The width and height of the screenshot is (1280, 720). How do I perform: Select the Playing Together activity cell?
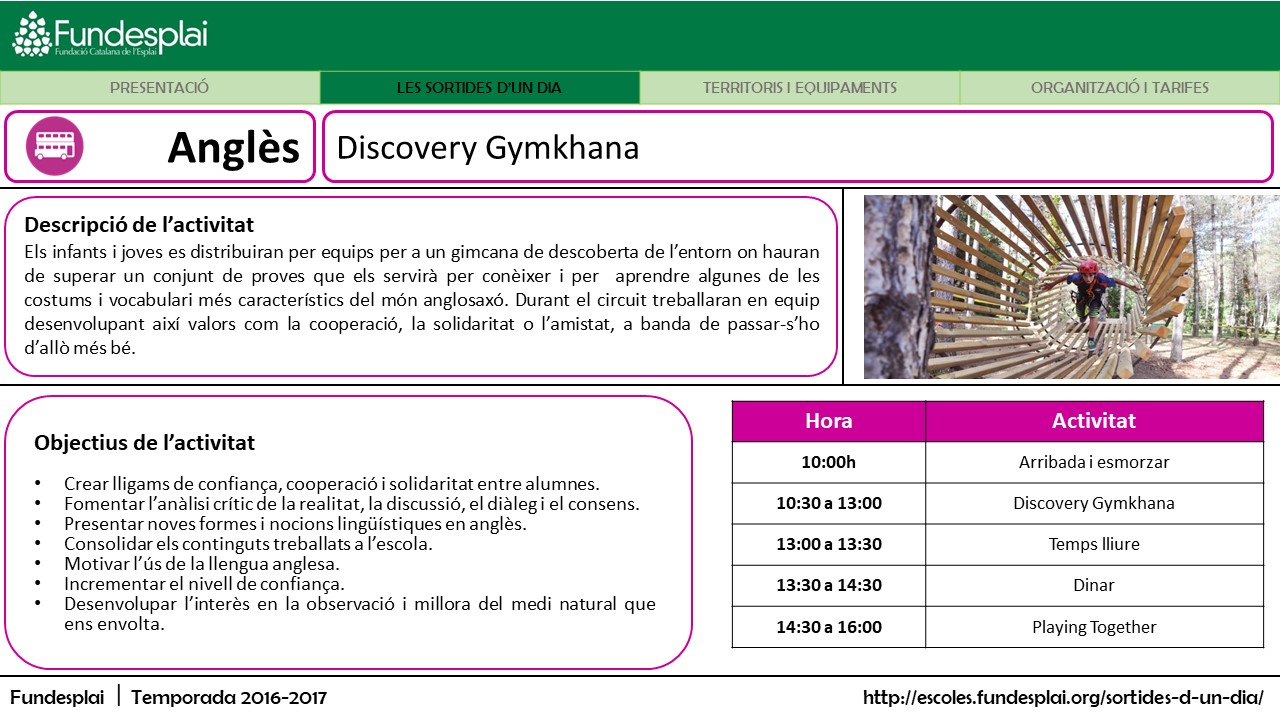pos(1093,627)
